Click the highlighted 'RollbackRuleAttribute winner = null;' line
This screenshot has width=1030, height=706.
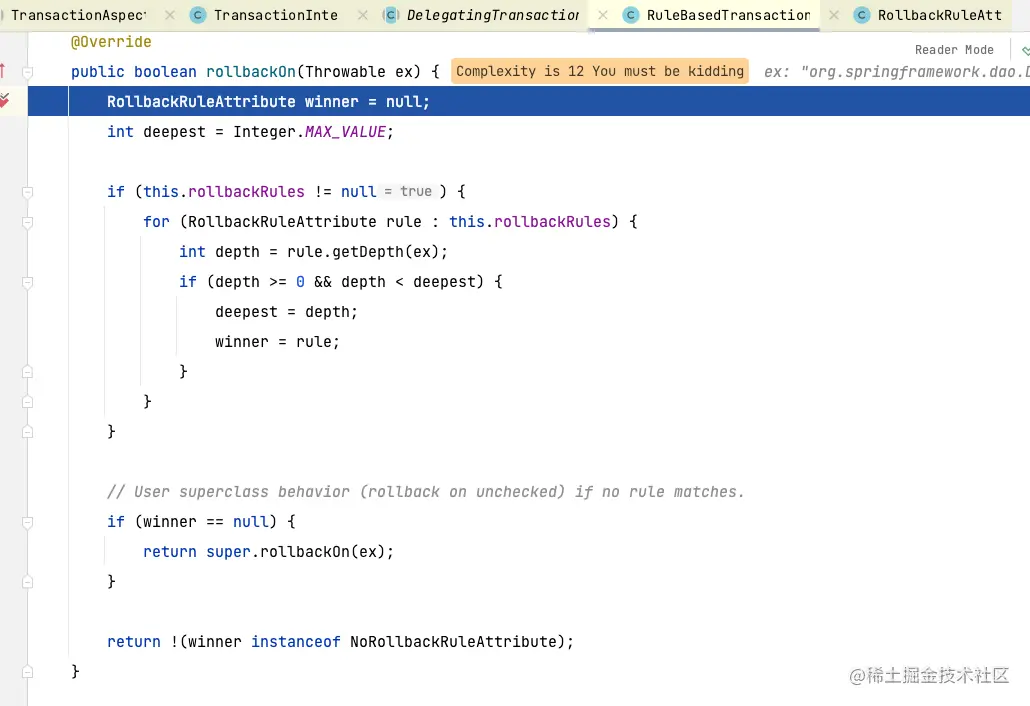(x=268, y=102)
